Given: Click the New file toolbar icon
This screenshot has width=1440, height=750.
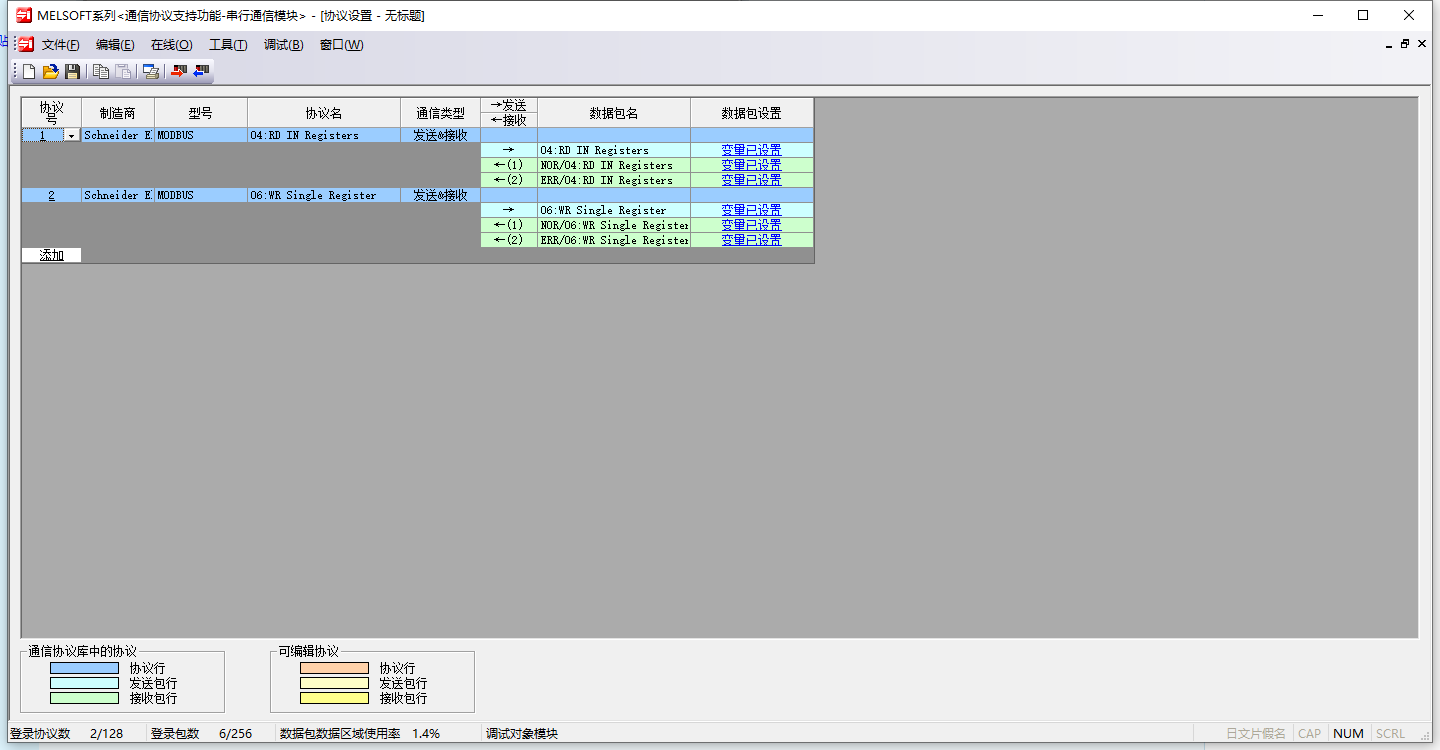Looking at the screenshot, I should click(29, 71).
